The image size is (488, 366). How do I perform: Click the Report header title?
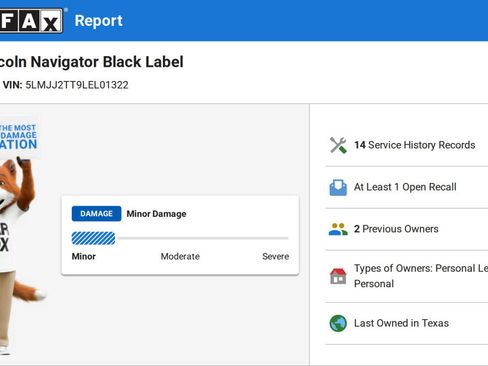click(x=99, y=21)
